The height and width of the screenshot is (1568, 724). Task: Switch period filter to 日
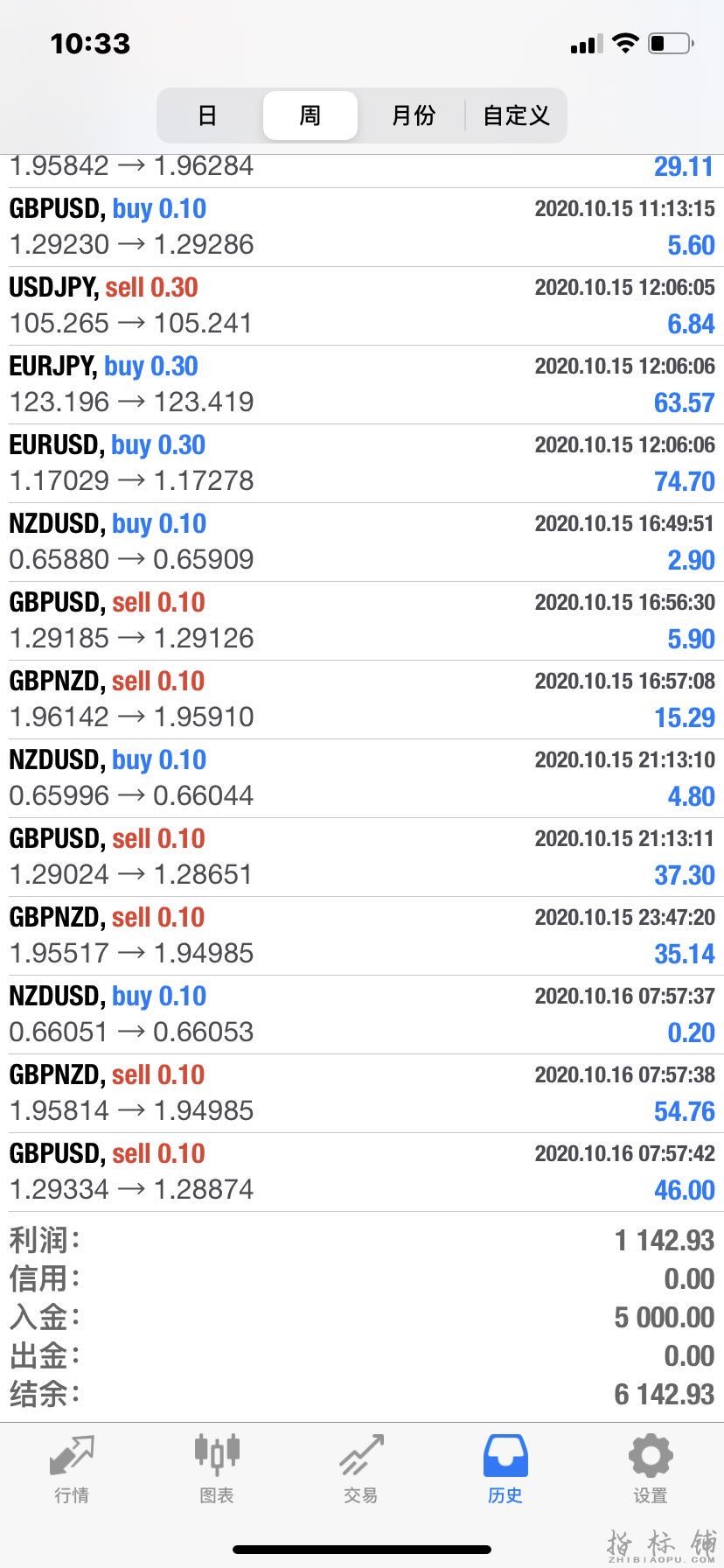coord(208,115)
